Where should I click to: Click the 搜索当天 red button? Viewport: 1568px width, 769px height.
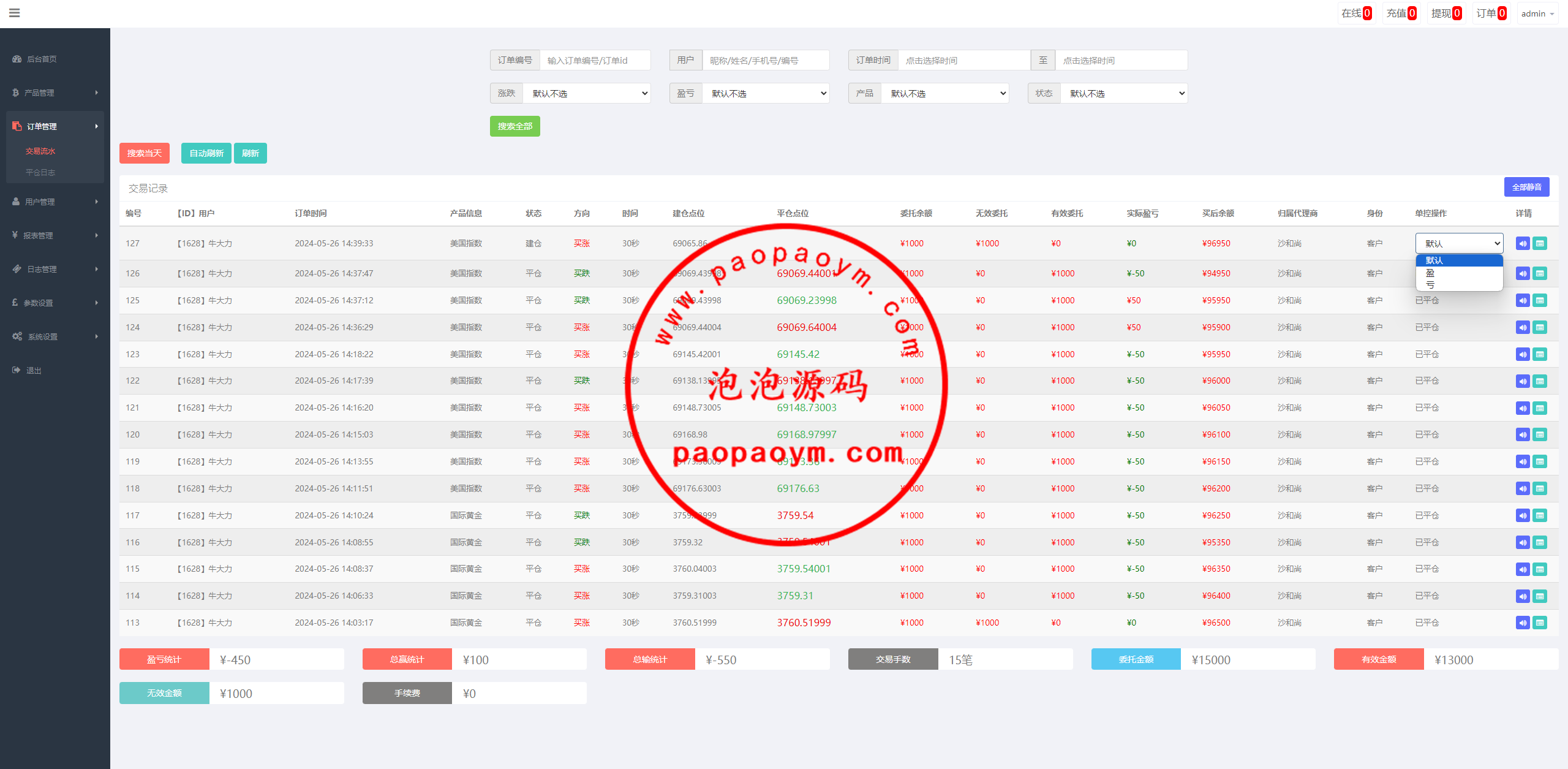pyautogui.click(x=144, y=153)
